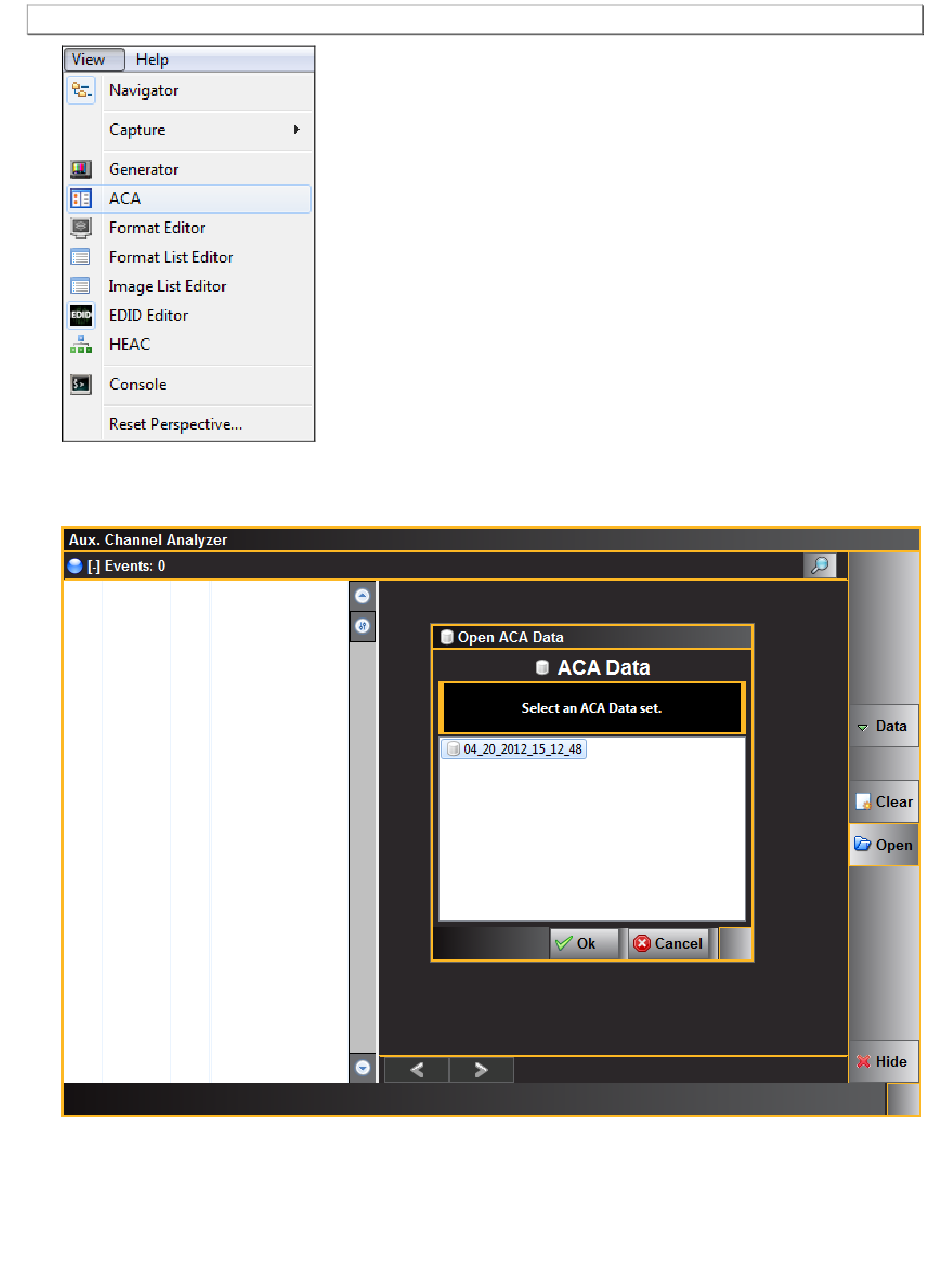Click the Open folder button
This screenshot has height=1267, width=950.
click(x=883, y=845)
